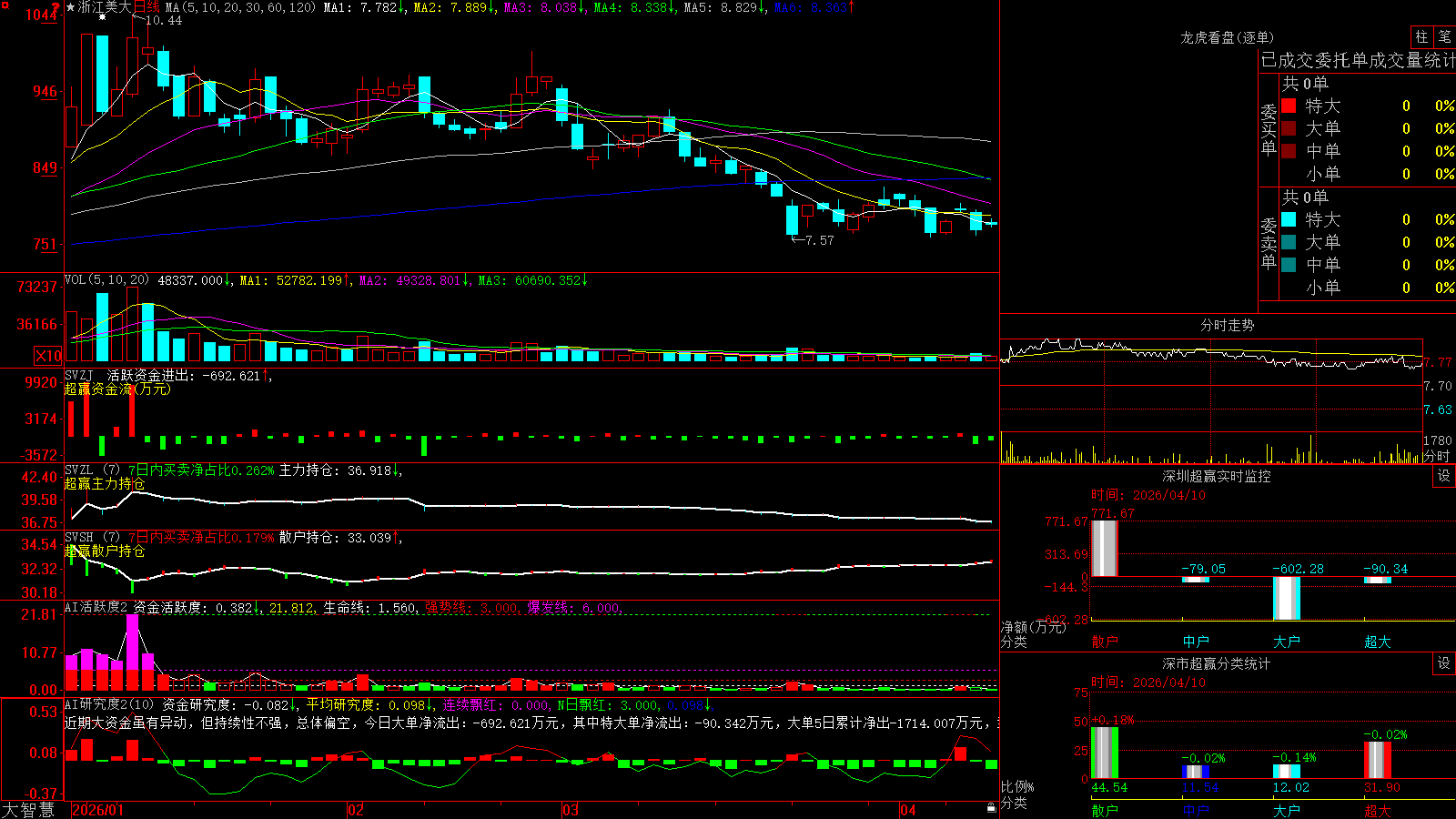
Task: Click the 02 month marker on the date axis
Action: 356,810
